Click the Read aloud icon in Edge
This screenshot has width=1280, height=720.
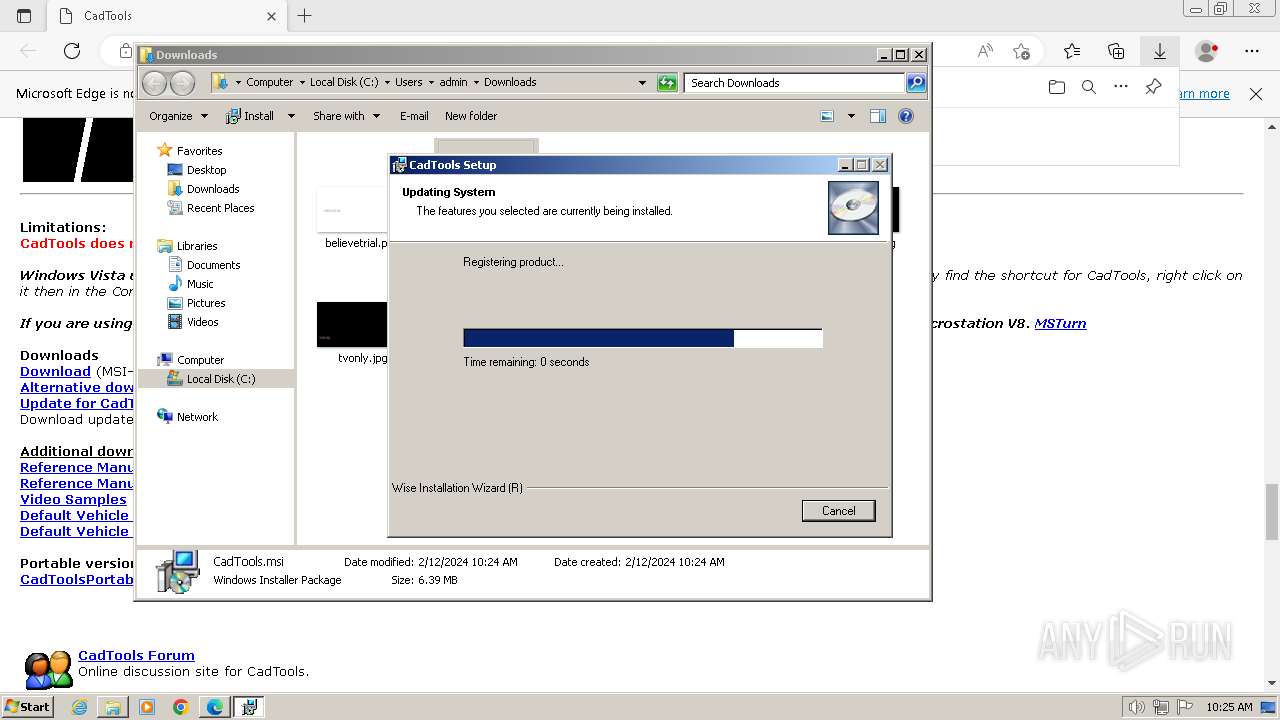tap(985, 51)
